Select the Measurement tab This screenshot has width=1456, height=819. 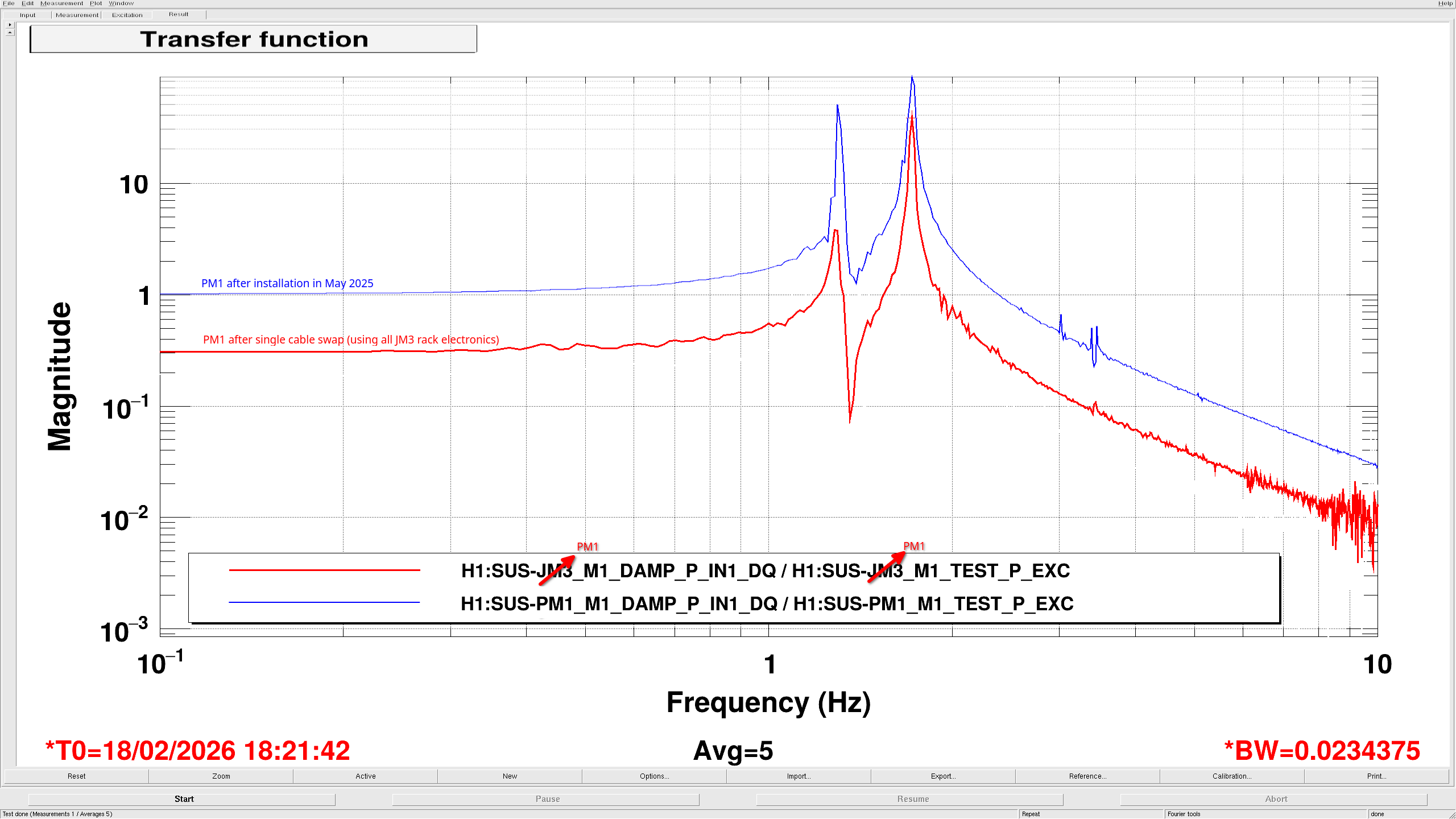(77, 15)
